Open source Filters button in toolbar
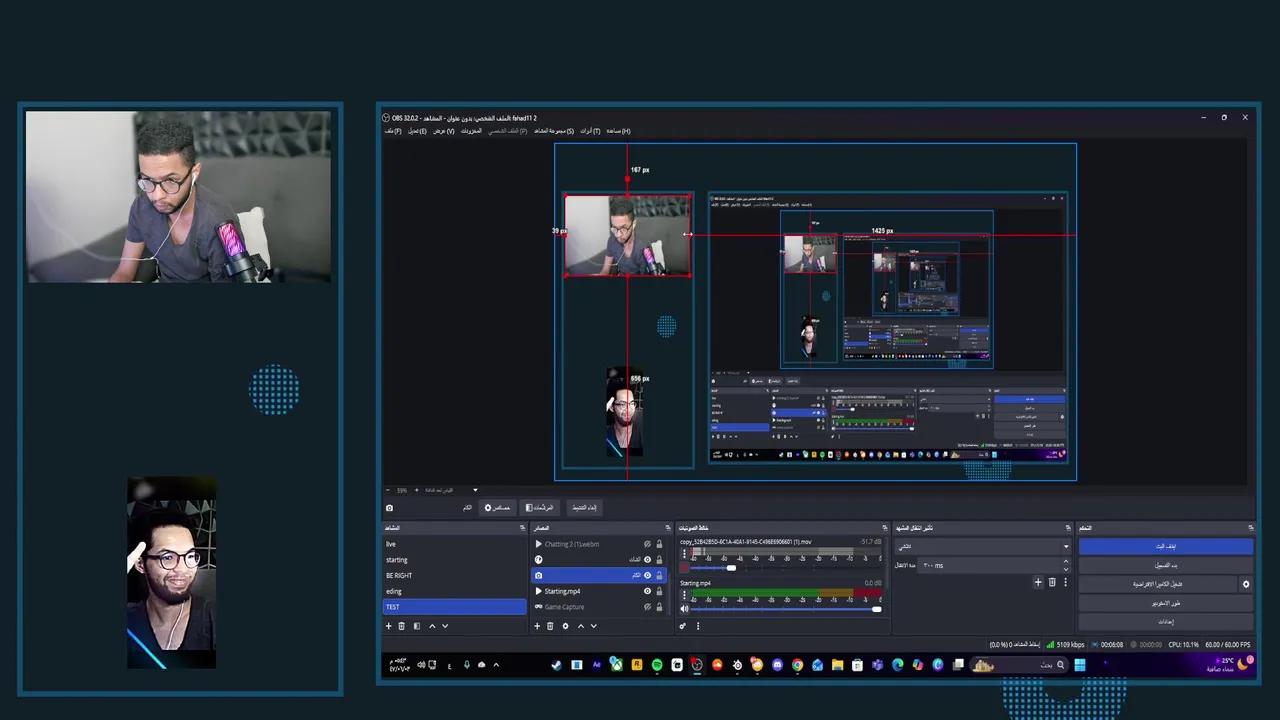The height and width of the screenshot is (720, 1280). (540, 508)
